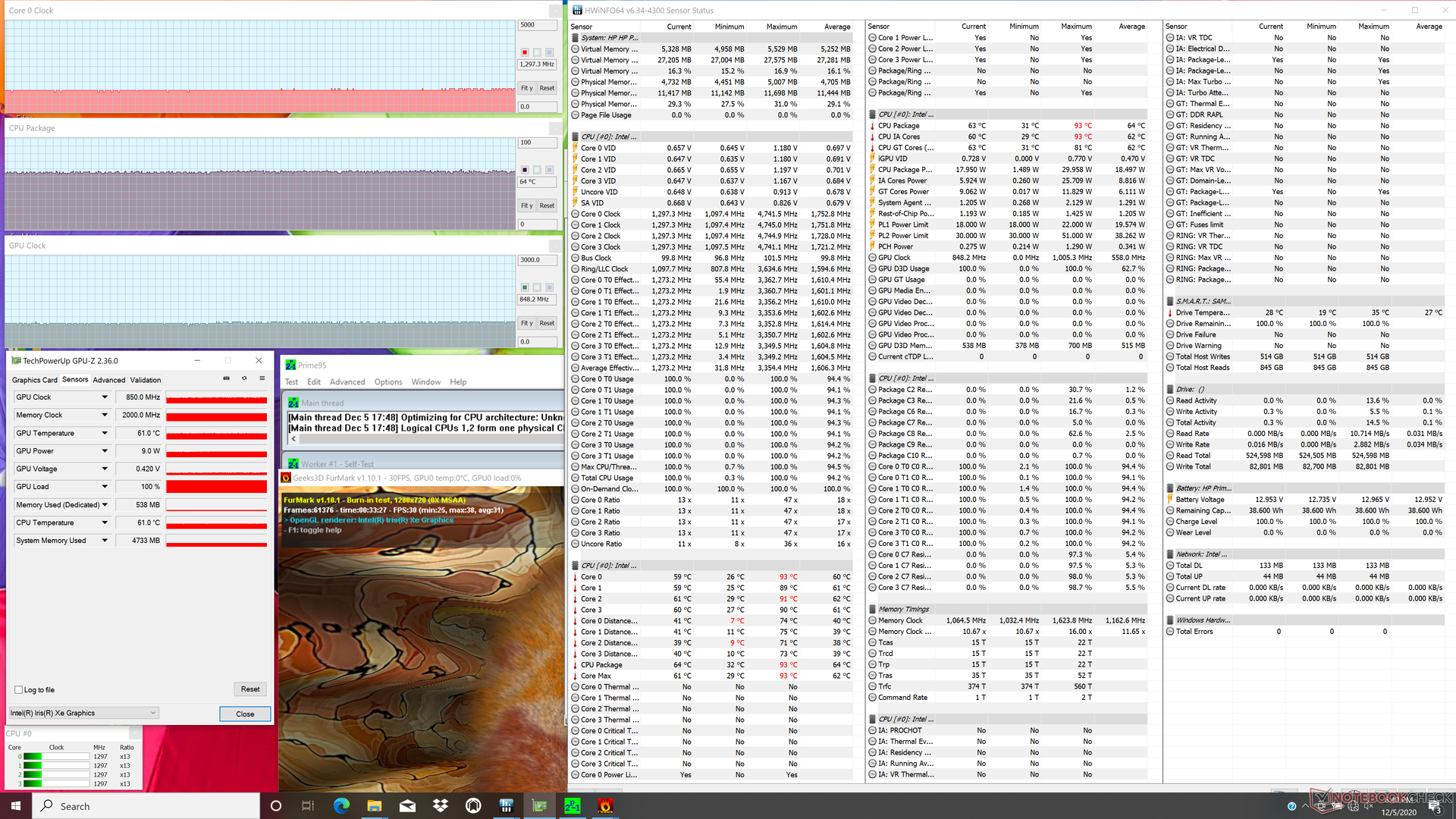1456x819 pixels.
Task: Expand GPU Temperature sensor dropdown
Action: click(105, 433)
